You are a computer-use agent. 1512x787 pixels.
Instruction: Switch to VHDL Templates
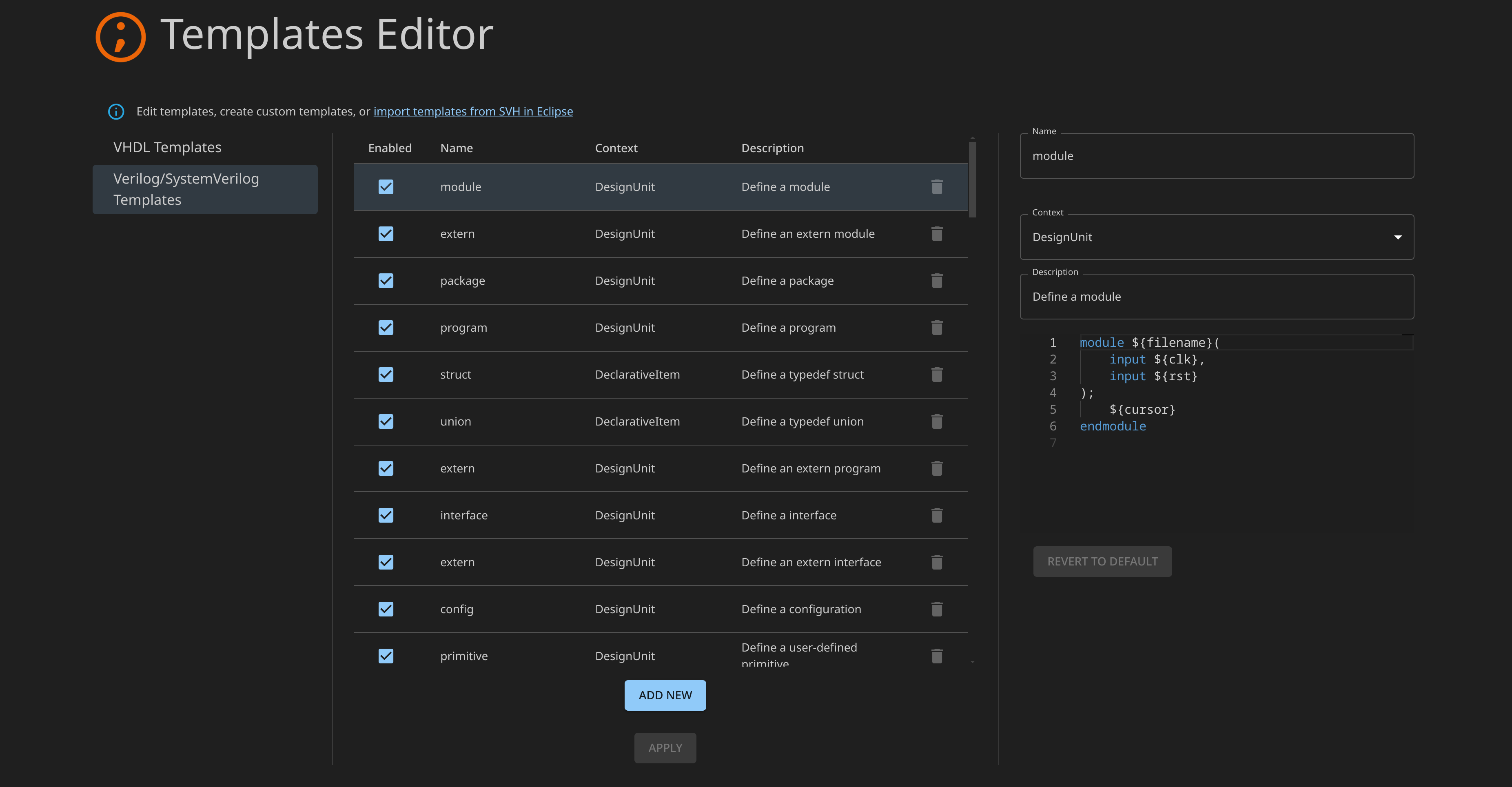(x=167, y=147)
